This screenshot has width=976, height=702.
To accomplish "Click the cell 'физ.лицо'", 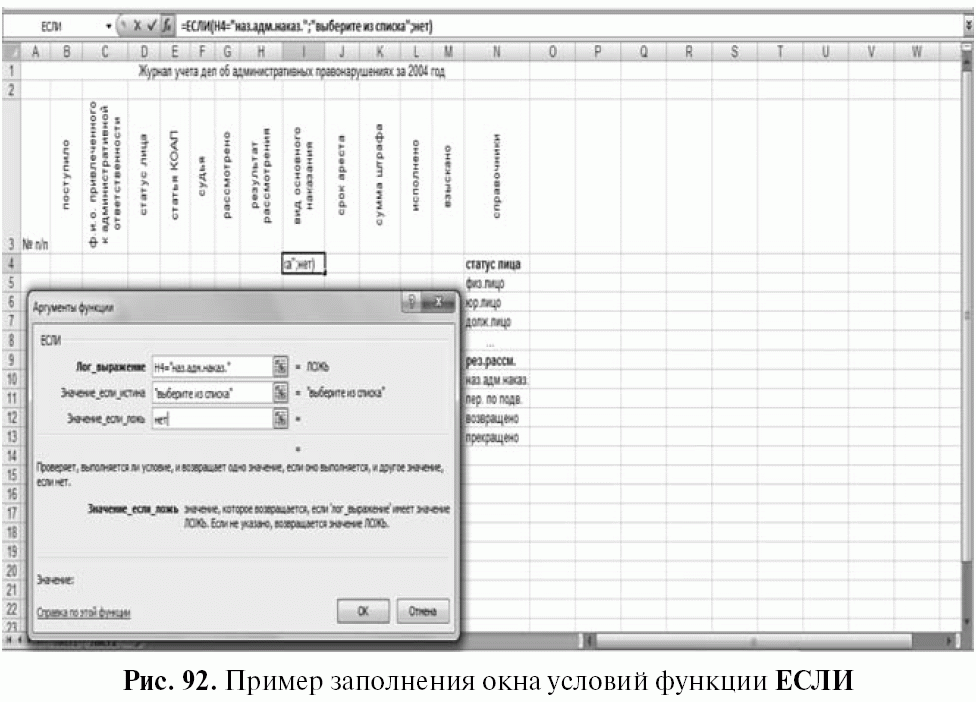I will [x=496, y=283].
